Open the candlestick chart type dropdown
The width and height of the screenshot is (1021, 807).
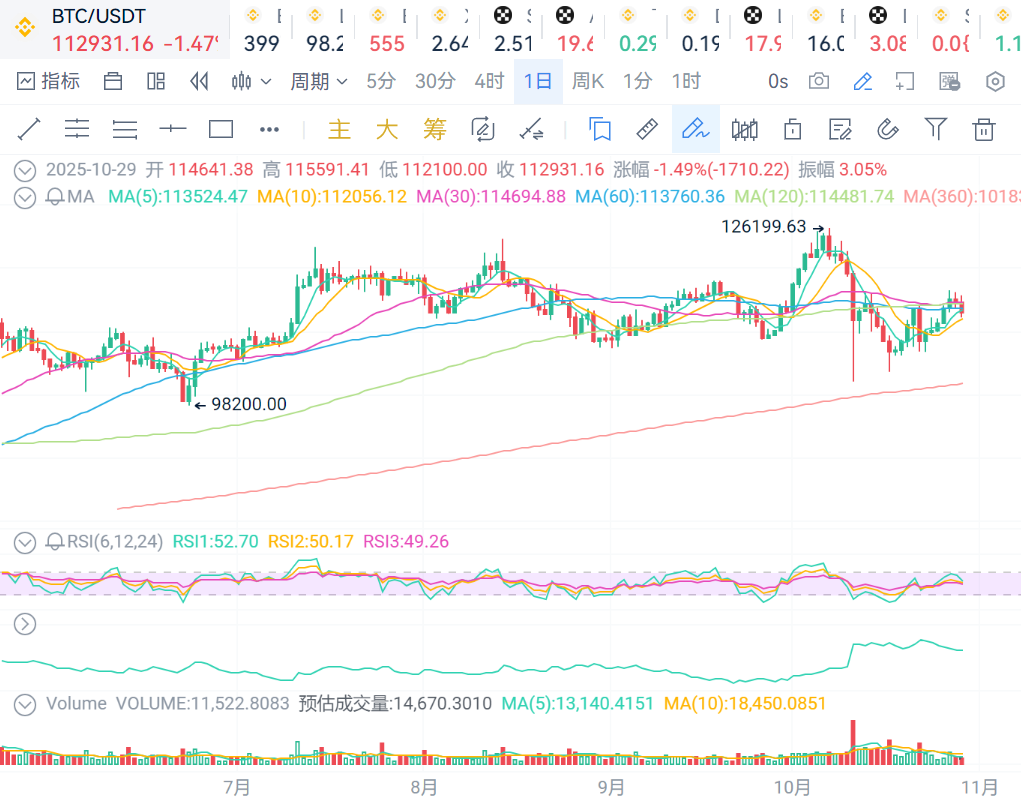coord(251,81)
